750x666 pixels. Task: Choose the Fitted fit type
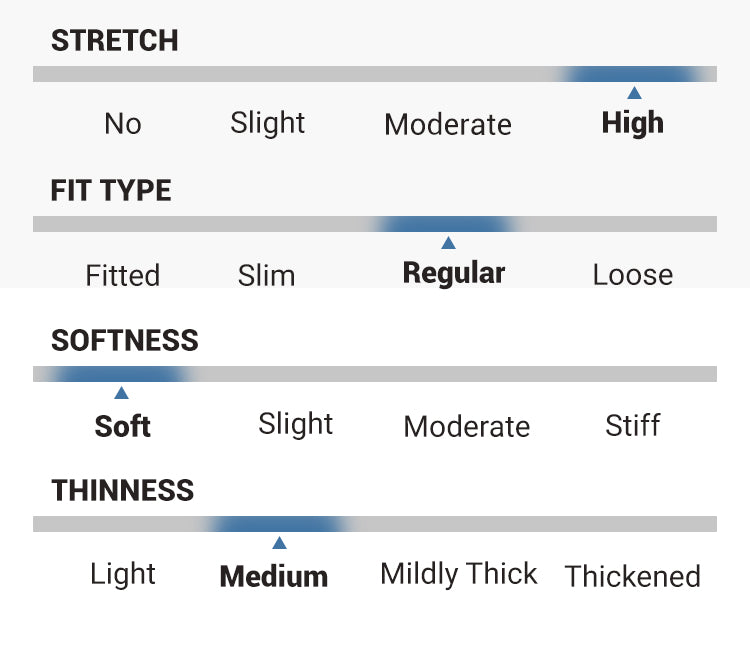pos(123,274)
